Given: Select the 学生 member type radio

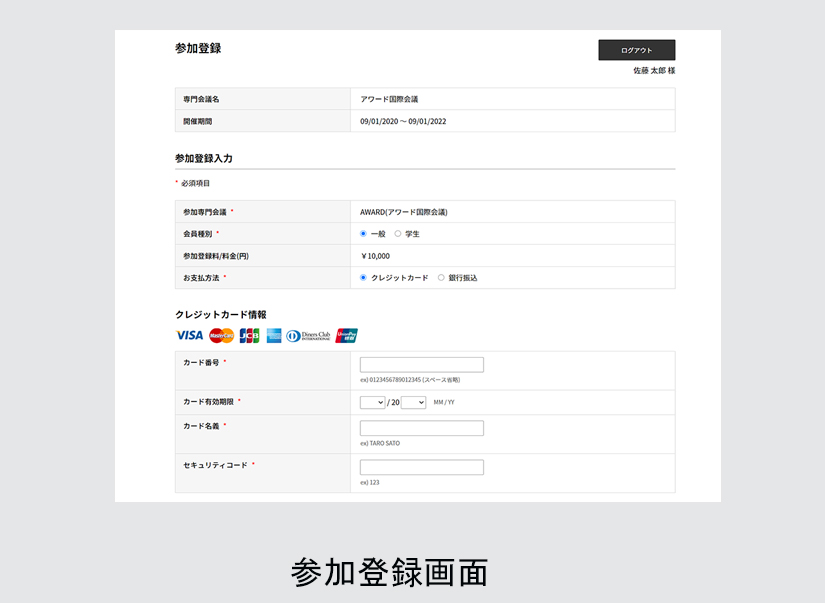Looking at the screenshot, I should coord(398,234).
